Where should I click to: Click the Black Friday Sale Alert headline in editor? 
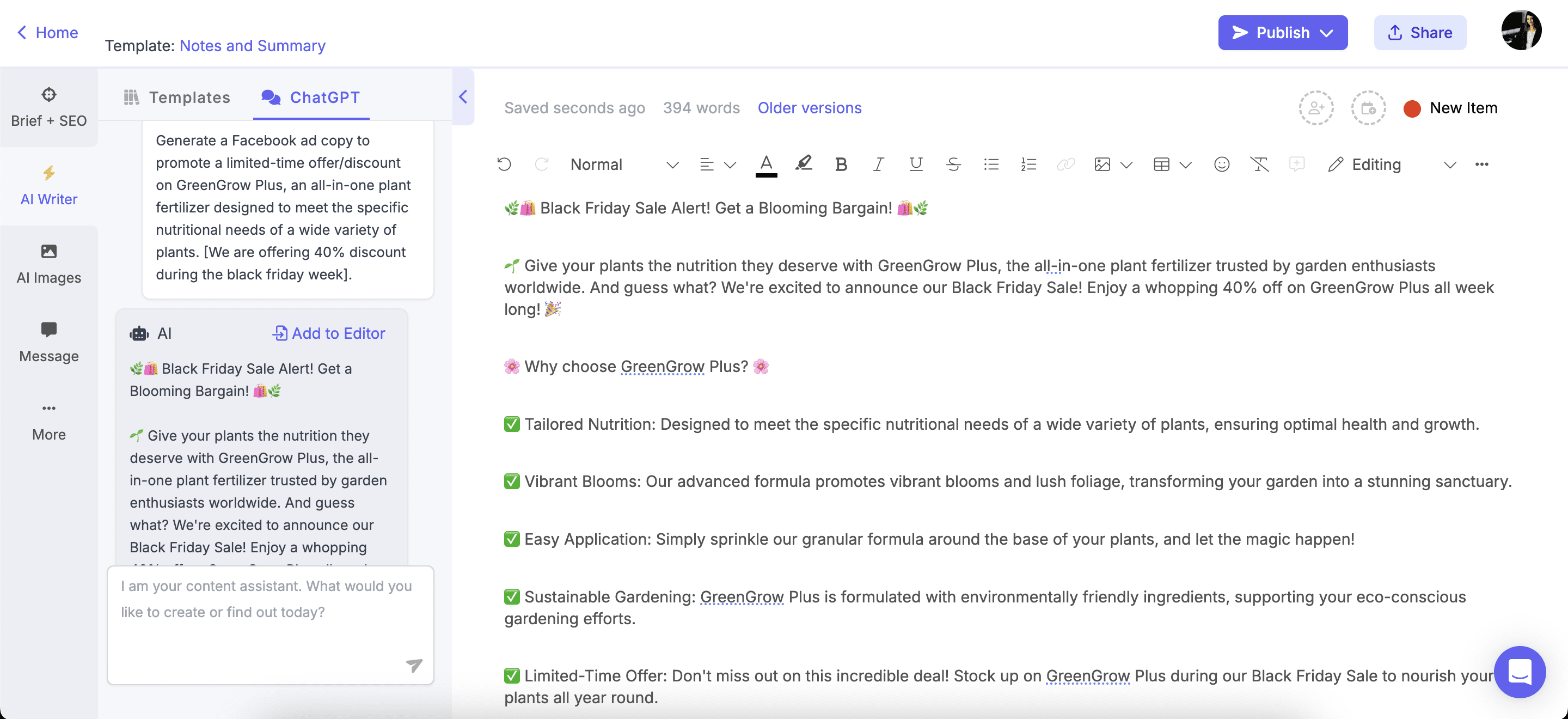click(x=716, y=208)
